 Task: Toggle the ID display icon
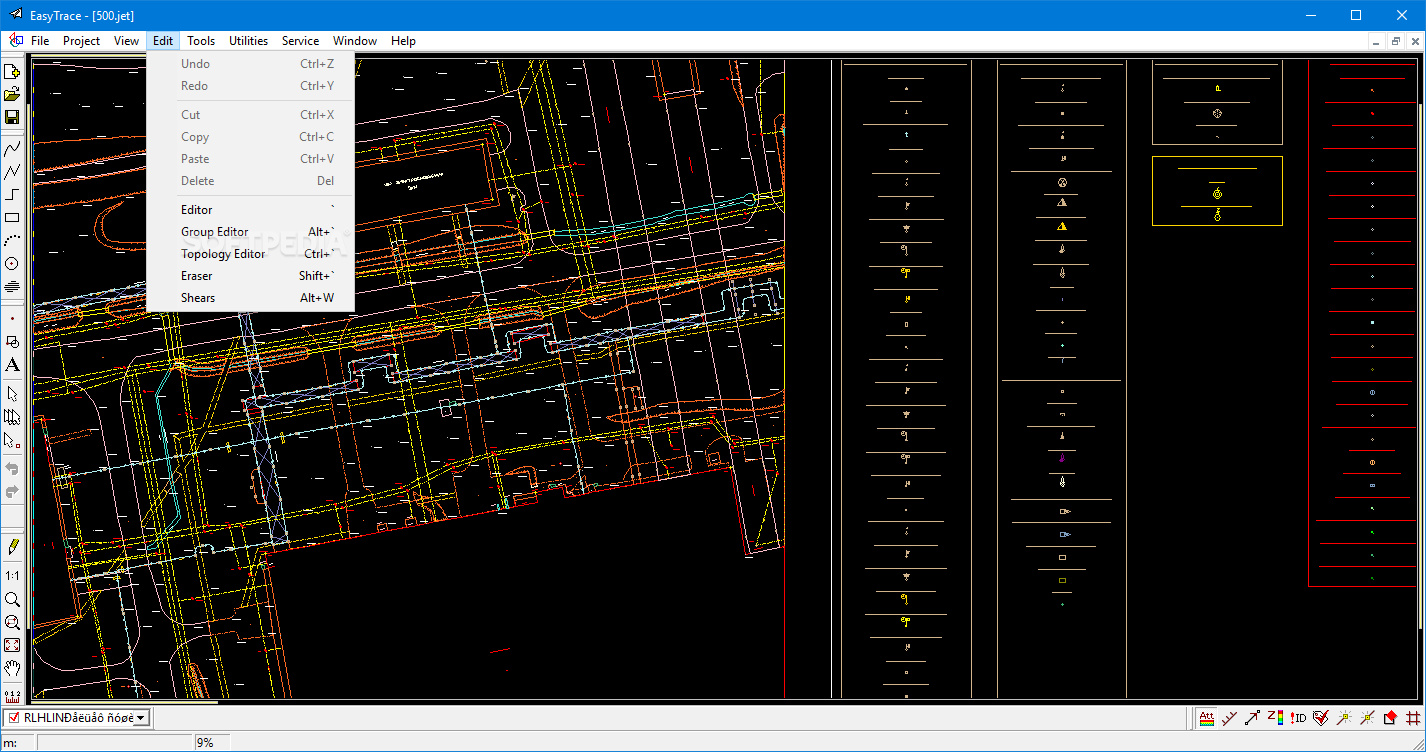coord(1298,717)
